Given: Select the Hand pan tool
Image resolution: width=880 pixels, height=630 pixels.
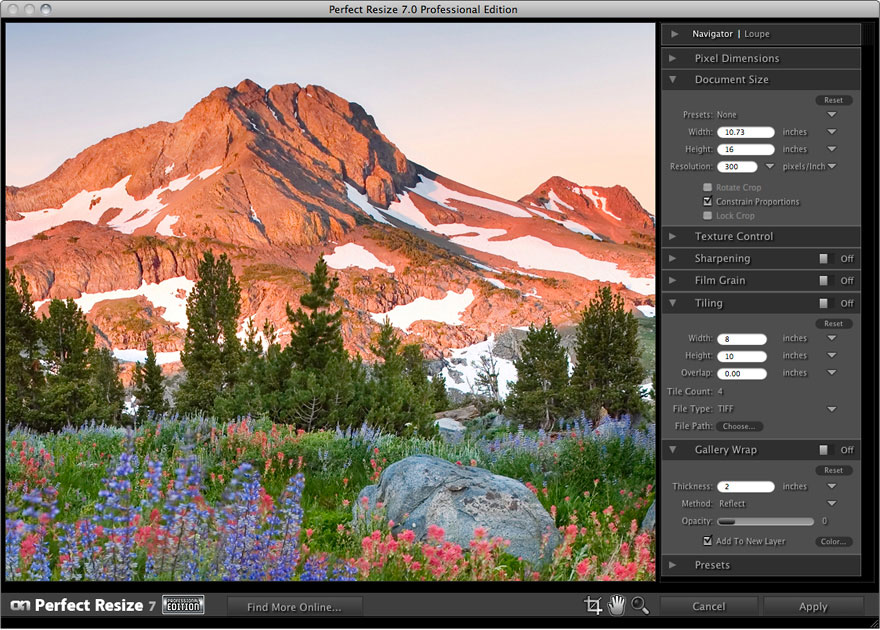Looking at the screenshot, I should [x=616, y=605].
